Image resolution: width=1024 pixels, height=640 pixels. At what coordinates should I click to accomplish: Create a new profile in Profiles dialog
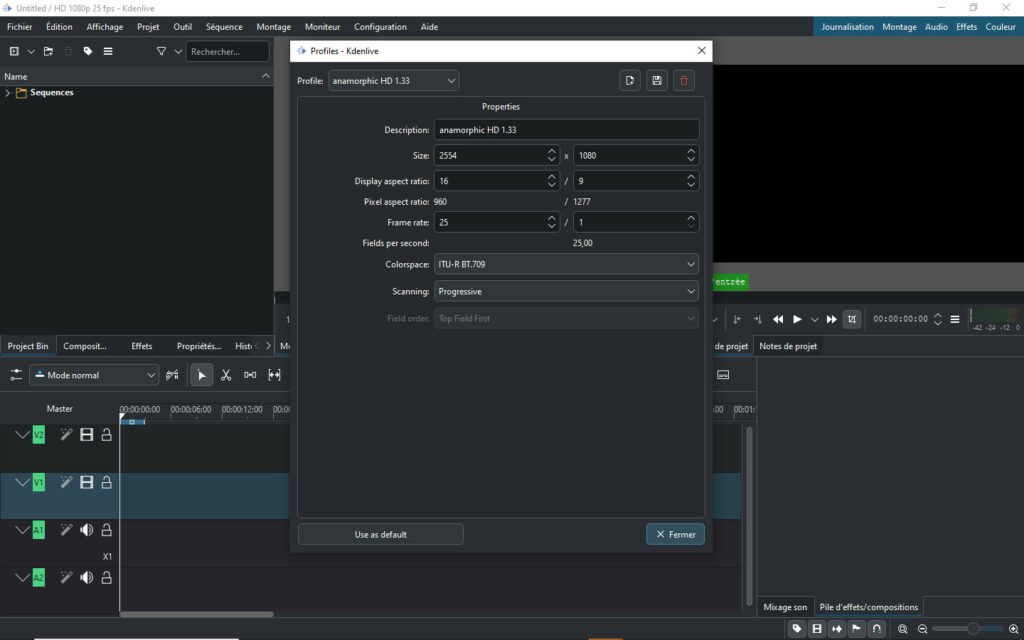(x=630, y=80)
